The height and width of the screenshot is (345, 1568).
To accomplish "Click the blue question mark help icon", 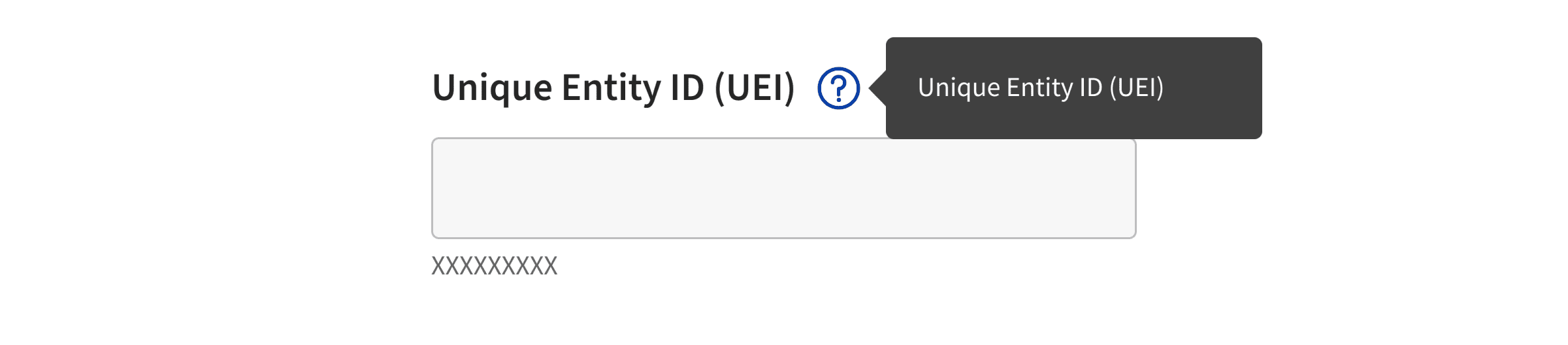I will [x=838, y=88].
